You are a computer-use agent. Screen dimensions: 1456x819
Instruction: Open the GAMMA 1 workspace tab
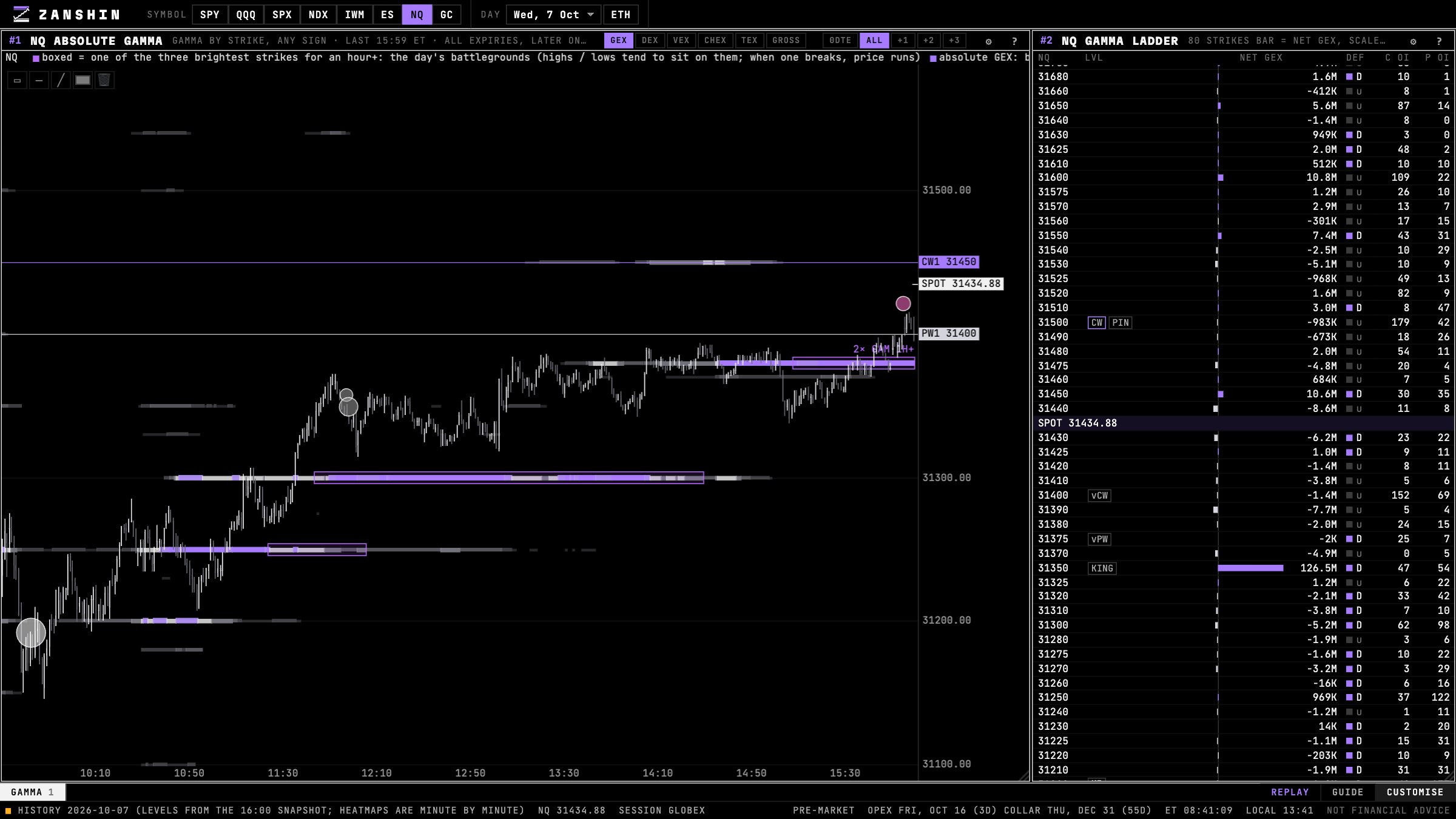(x=33, y=792)
